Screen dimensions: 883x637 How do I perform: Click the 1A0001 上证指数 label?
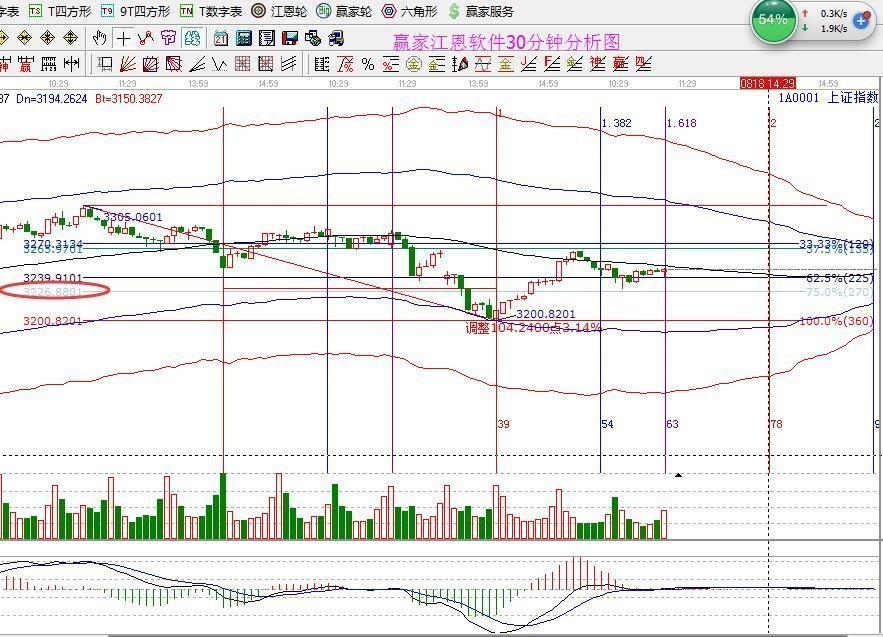coord(828,97)
